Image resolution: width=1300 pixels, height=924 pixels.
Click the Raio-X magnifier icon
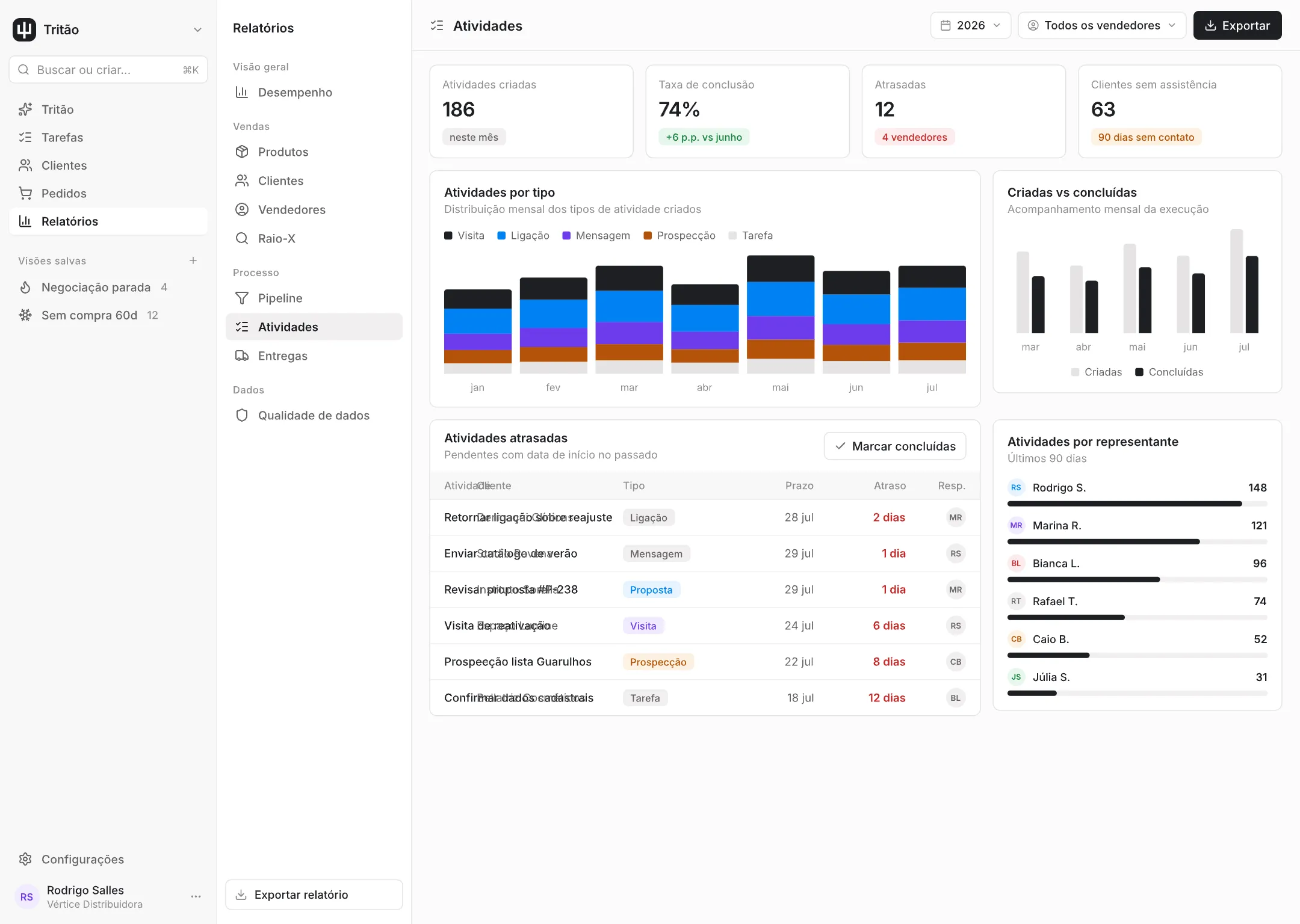point(242,239)
